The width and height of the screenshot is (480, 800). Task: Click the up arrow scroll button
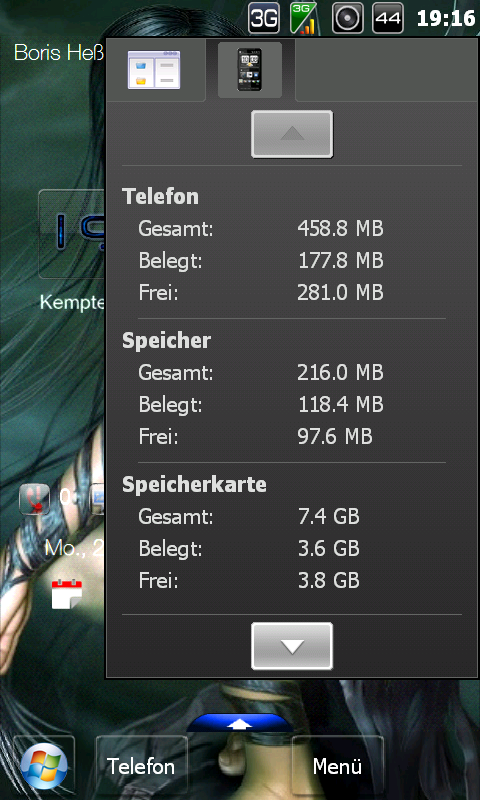coord(292,134)
